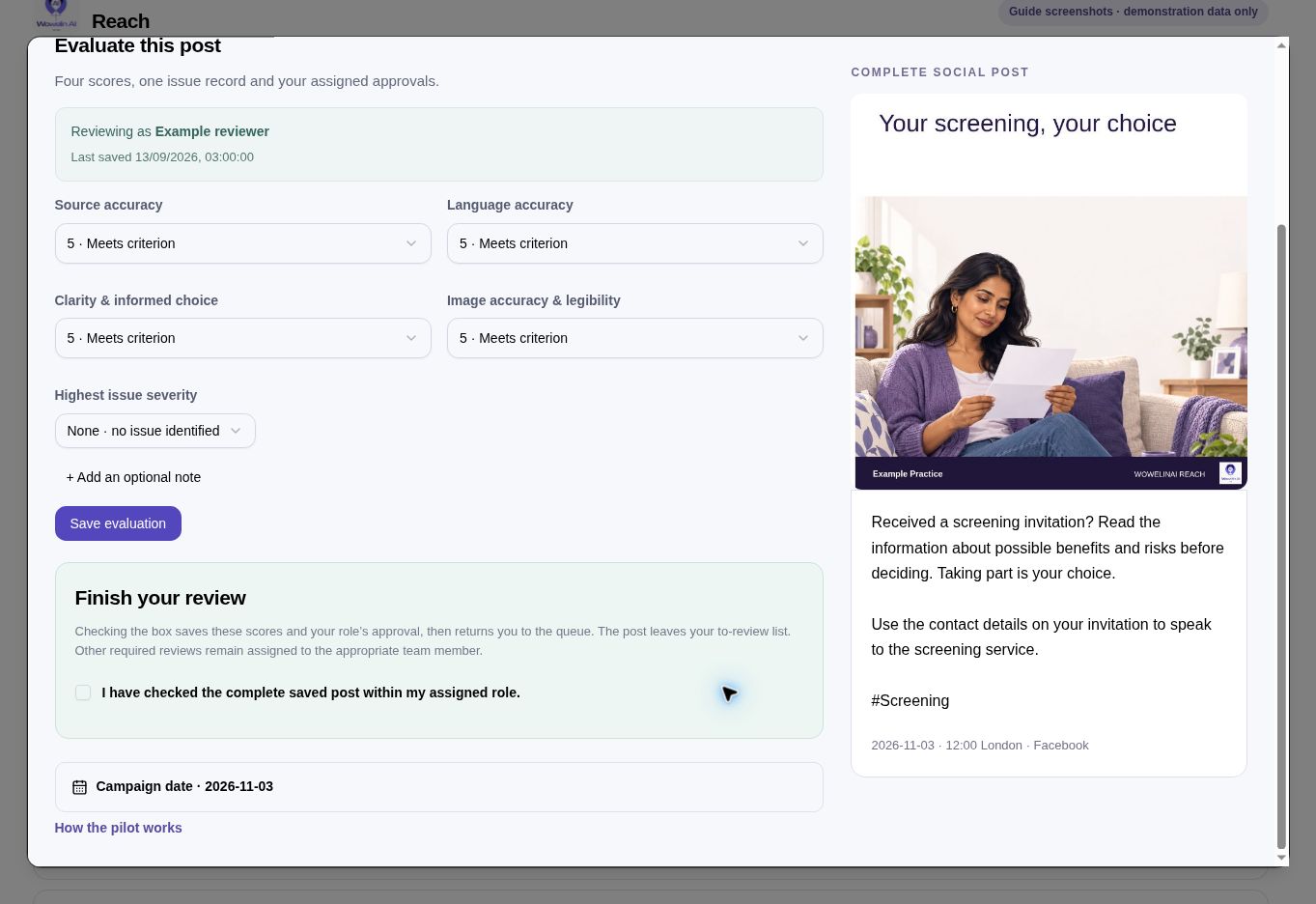Click the '2026-11-03 · 12:00 London · Facebook' line
This screenshot has height=904, width=1316.
coord(979,746)
